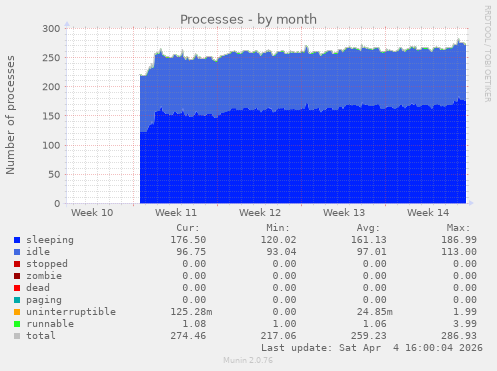Viewport: 497px width, 371px height.
Task: Click the 'Min:' column header
Action: 278,228
